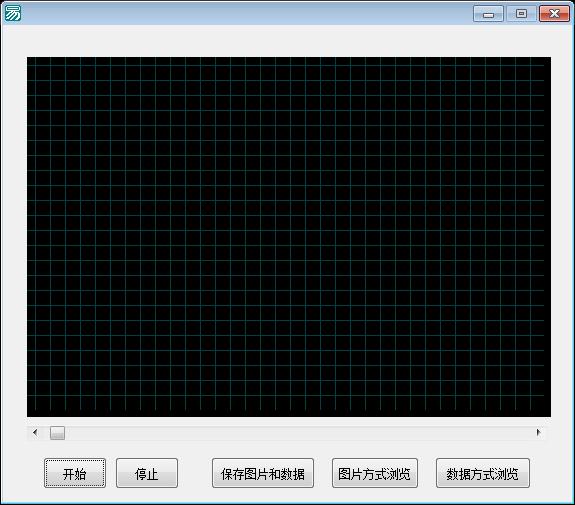This screenshot has height=505, width=575.
Task: Click scrollbar track right of the thumb
Action: click(x=298, y=433)
